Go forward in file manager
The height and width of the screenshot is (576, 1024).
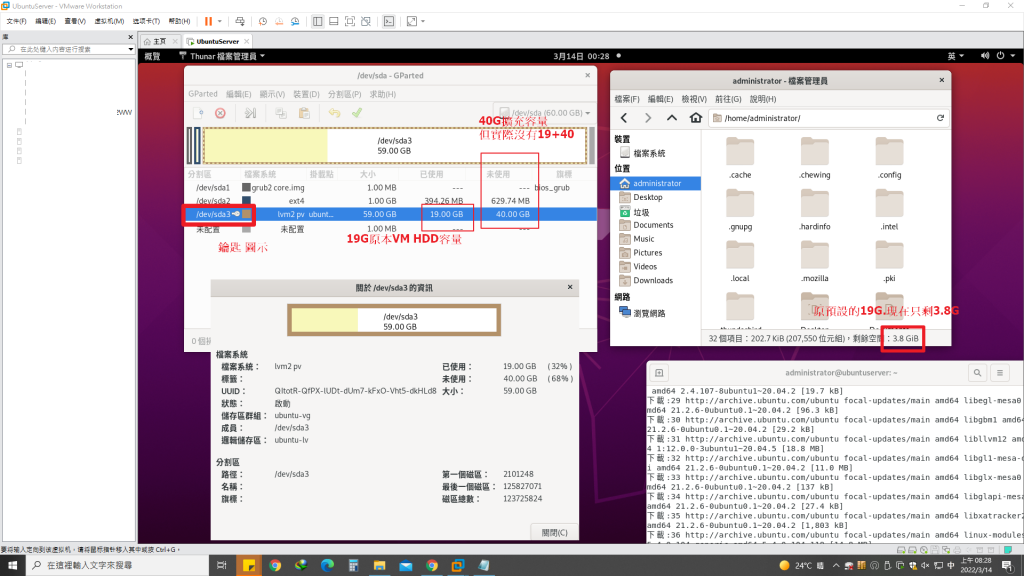[x=648, y=118]
